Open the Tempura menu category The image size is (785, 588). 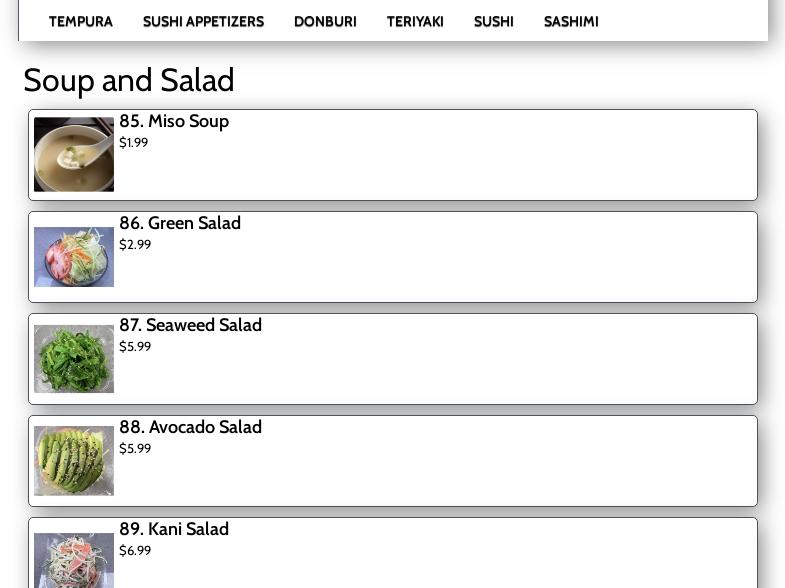click(81, 21)
